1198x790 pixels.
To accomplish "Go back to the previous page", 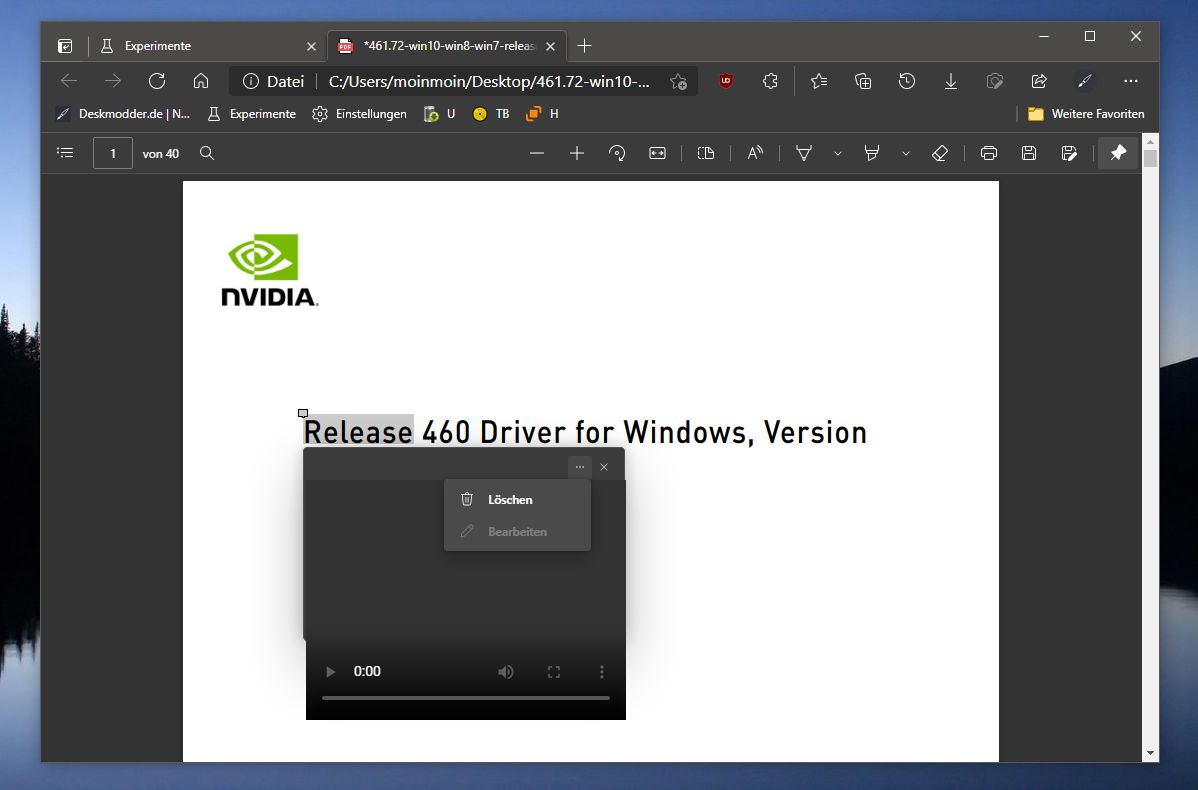I will click(x=69, y=81).
